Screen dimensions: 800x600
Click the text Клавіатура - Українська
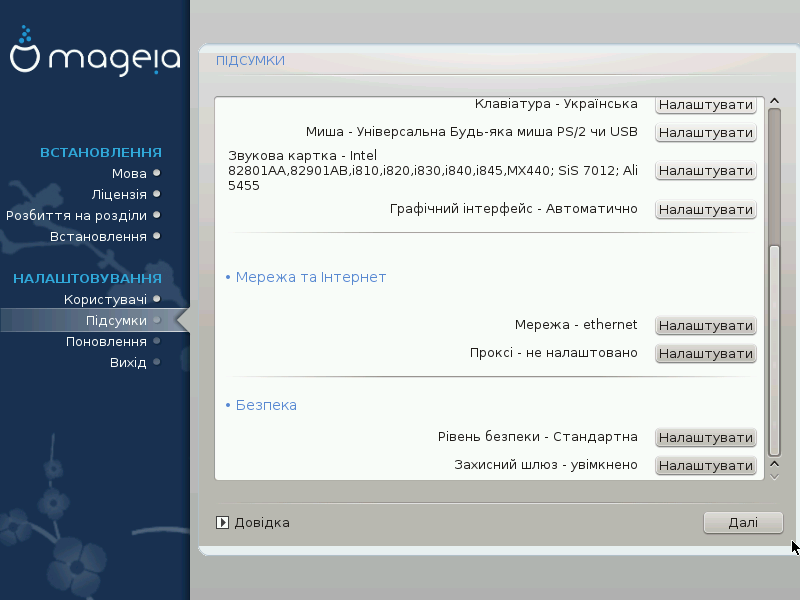(x=556, y=104)
